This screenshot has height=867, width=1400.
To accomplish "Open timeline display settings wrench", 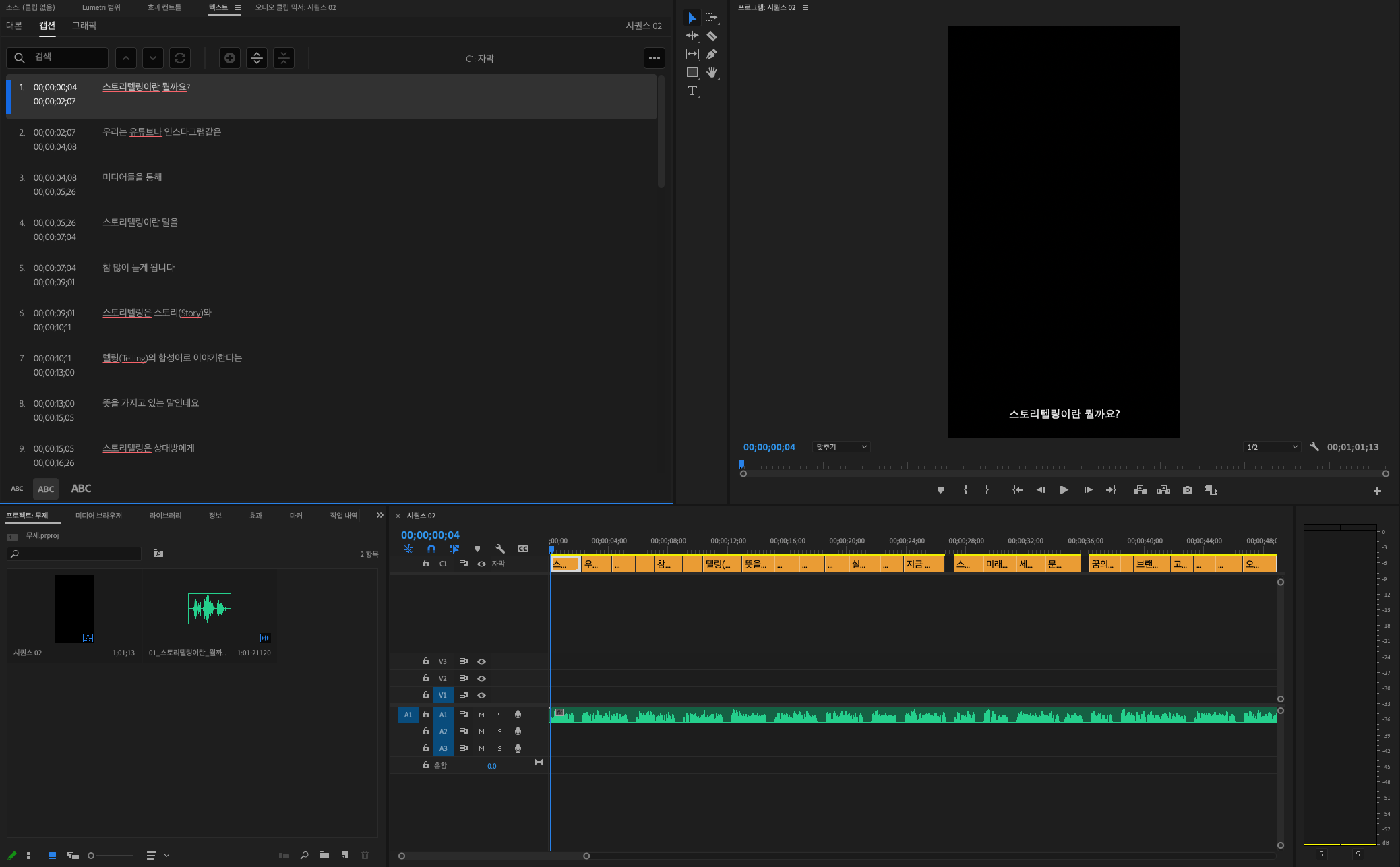I will tap(500, 549).
